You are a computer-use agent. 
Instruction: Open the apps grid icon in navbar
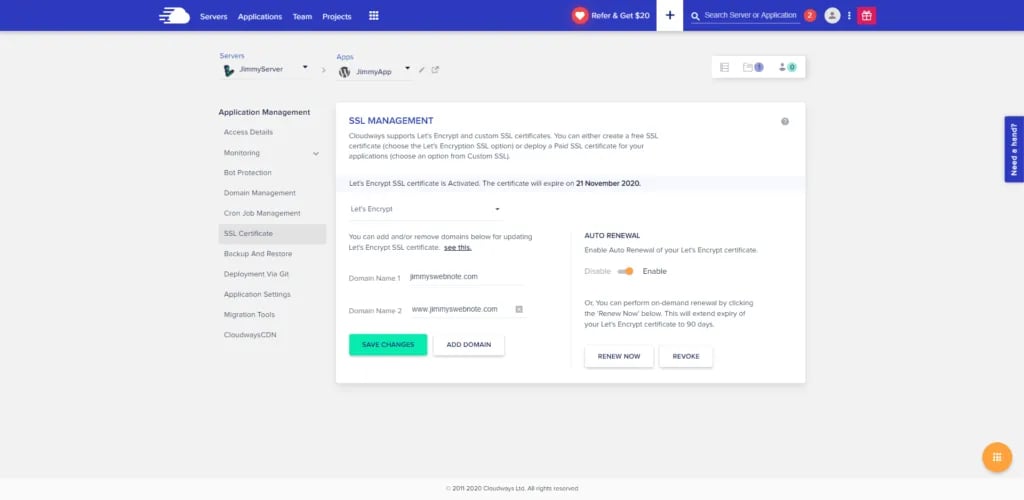tap(374, 16)
